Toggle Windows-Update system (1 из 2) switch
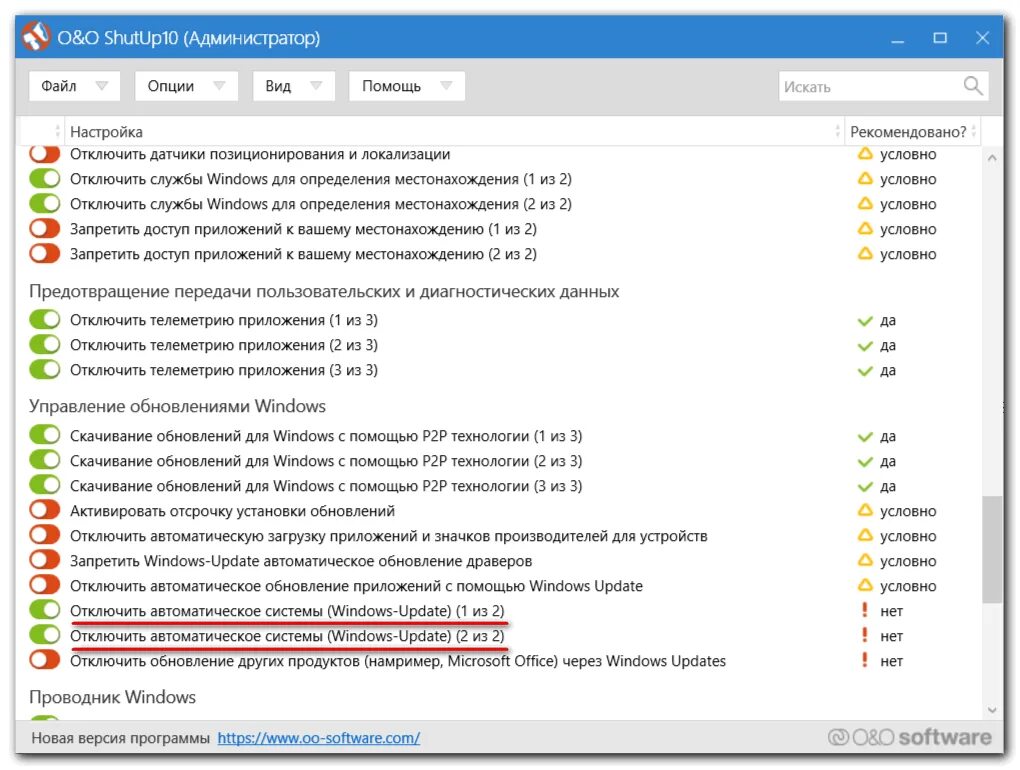The height and width of the screenshot is (770, 1020). click(44, 610)
